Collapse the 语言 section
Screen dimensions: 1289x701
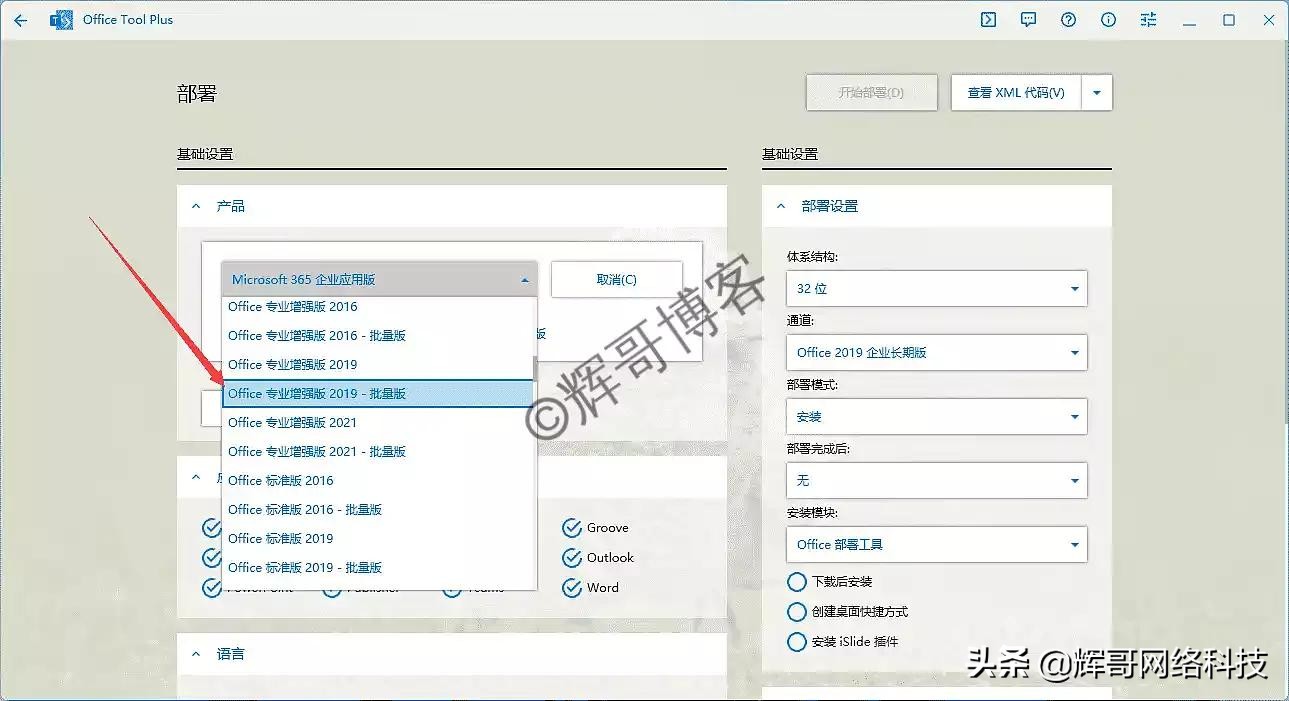(x=196, y=653)
